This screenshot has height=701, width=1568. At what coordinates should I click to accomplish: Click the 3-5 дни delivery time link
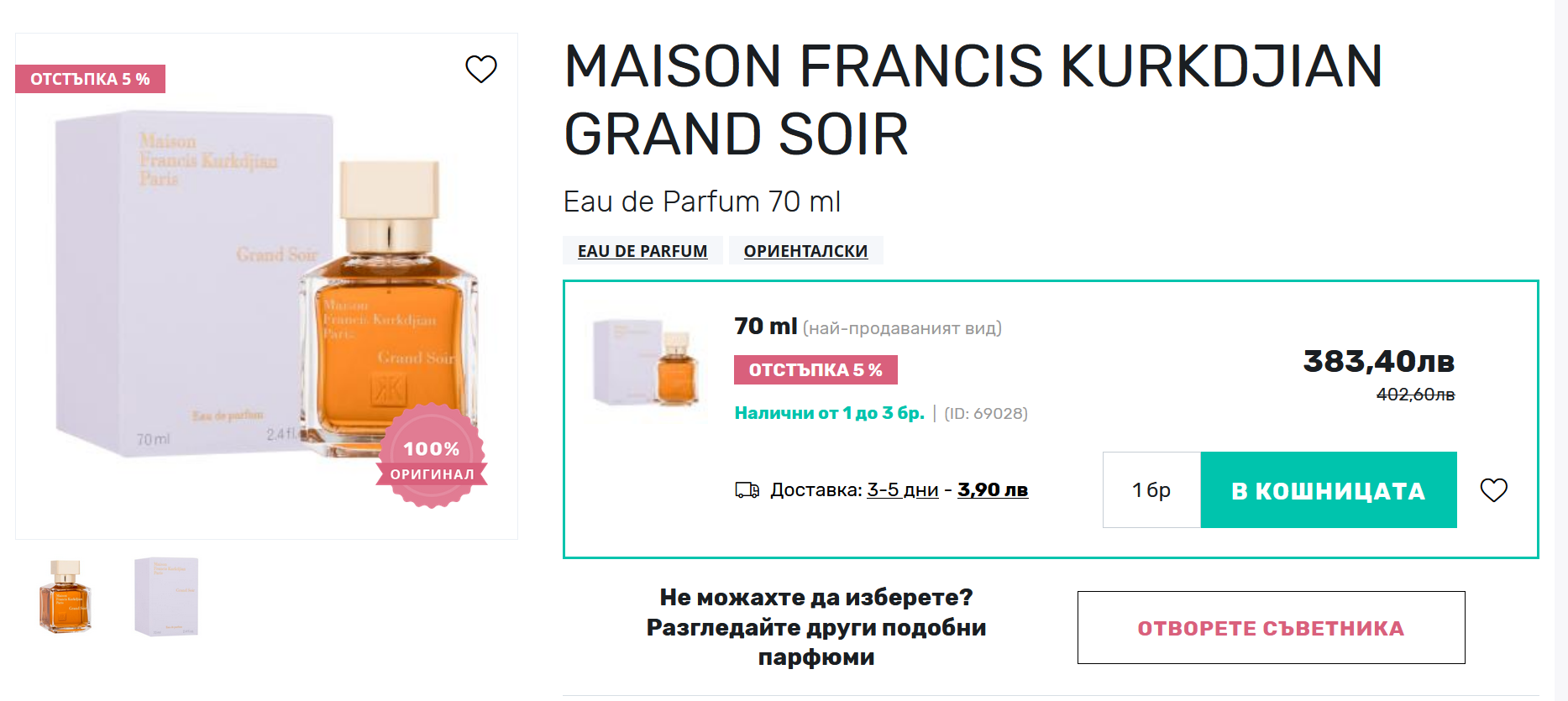click(902, 490)
